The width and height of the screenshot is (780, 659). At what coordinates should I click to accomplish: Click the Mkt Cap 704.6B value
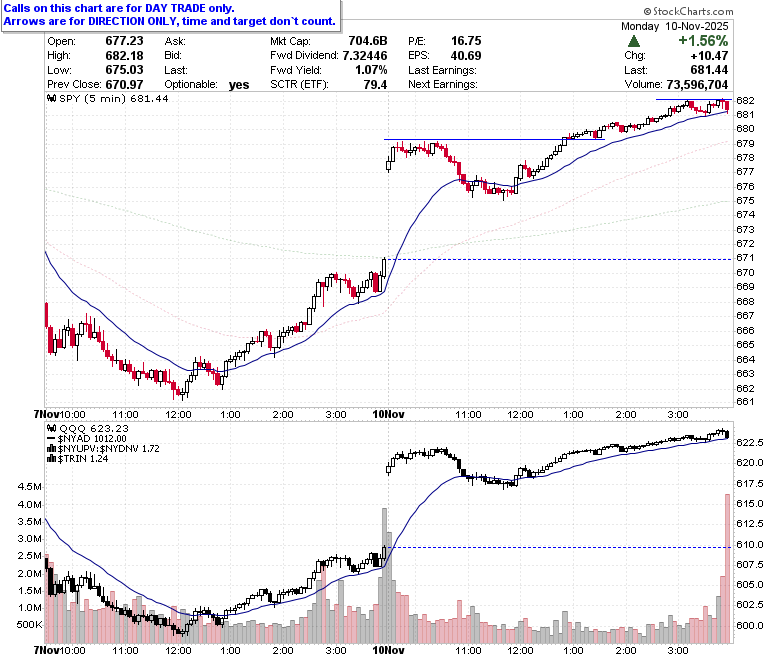point(368,41)
